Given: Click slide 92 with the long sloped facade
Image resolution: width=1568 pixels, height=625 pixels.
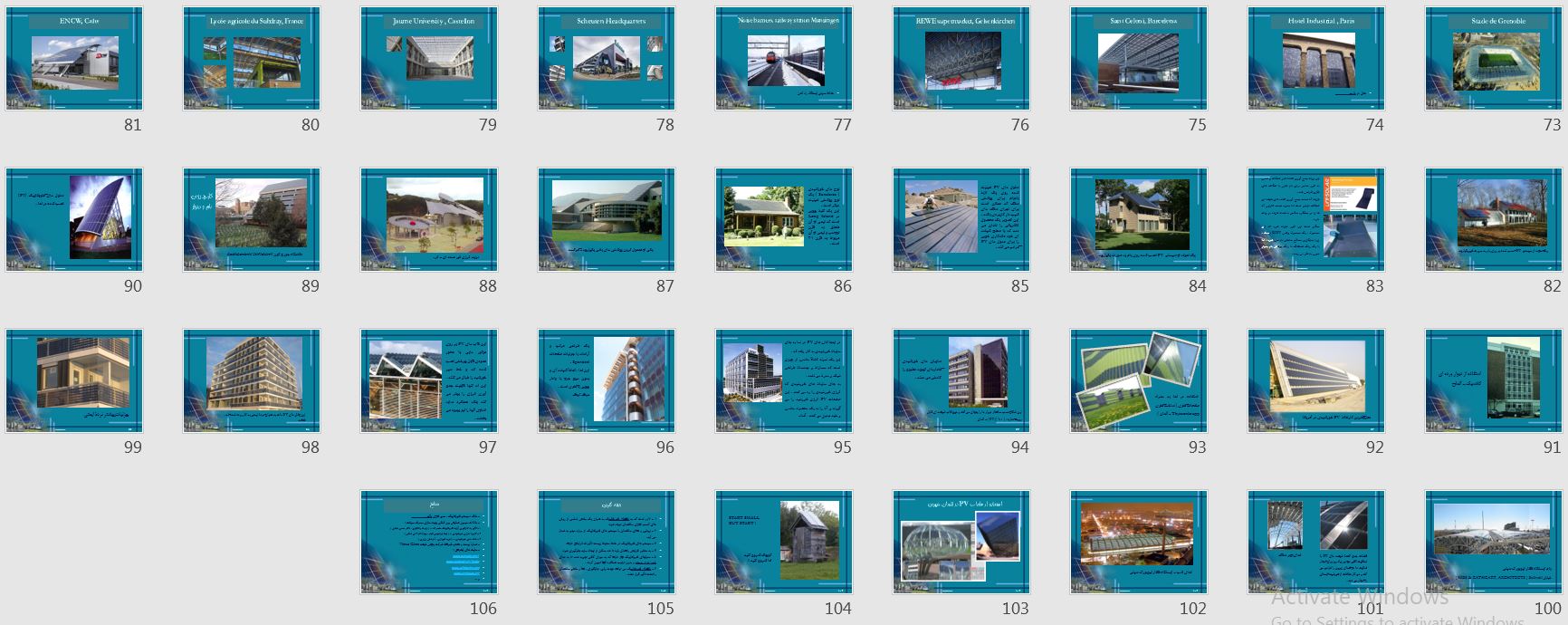Looking at the screenshot, I should pos(1316,381).
